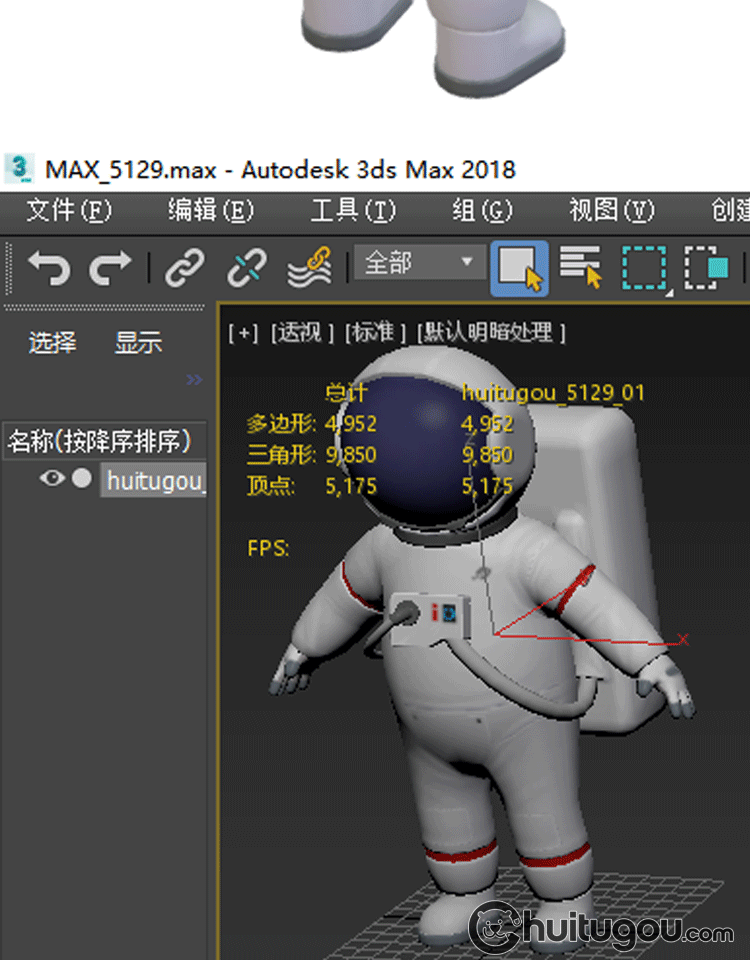The height and width of the screenshot is (960, 750).
Task: Open the 显示 tab in scene explorer
Action: (x=138, y=342)
